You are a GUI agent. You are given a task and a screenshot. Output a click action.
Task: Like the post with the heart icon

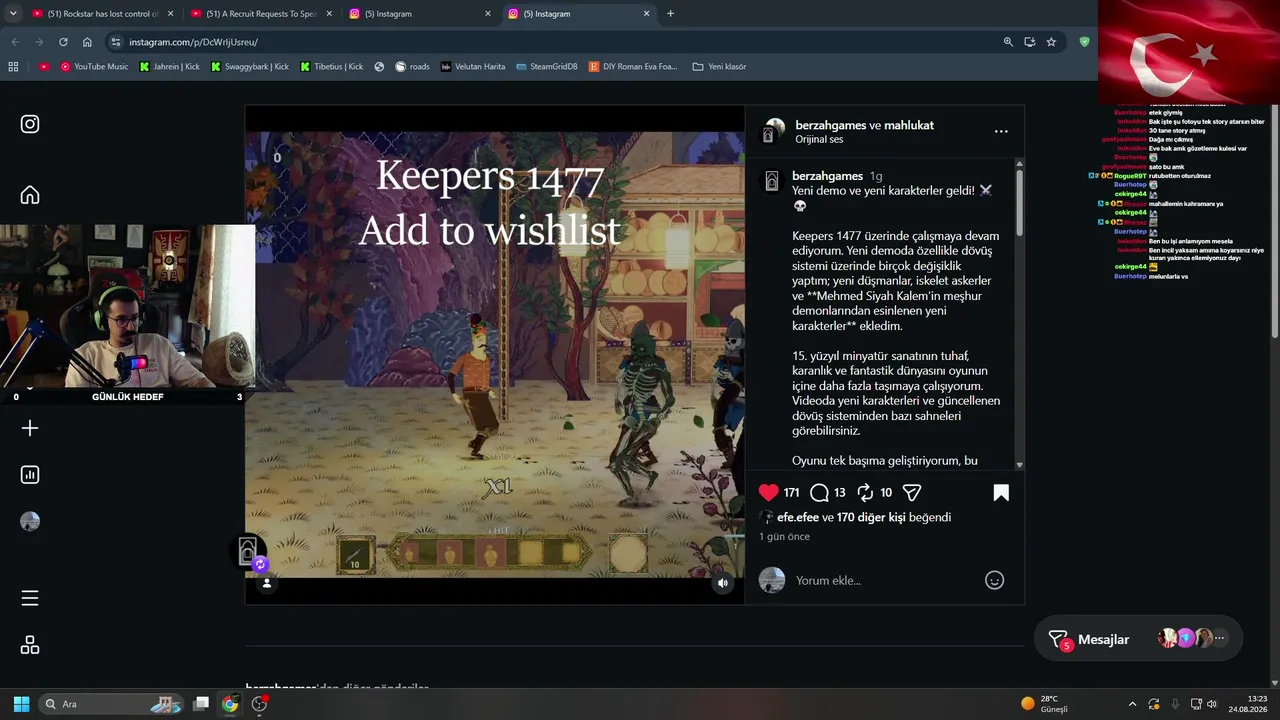768,492
